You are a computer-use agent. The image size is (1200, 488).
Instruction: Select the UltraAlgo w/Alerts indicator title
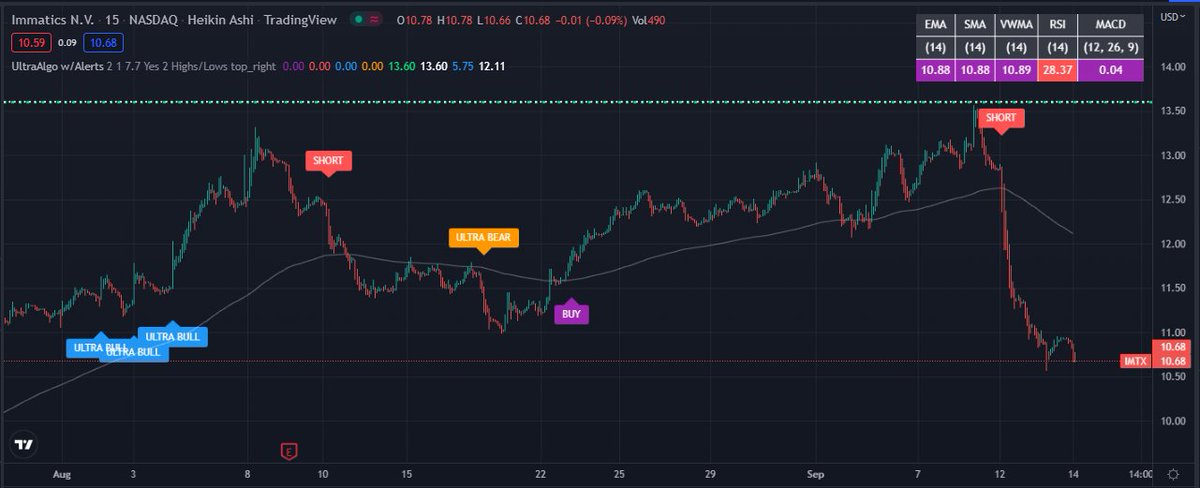[x=59, y=66]
